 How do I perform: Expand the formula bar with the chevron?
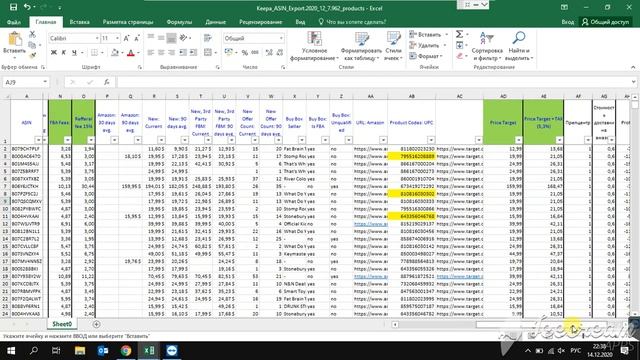[633, 82]
